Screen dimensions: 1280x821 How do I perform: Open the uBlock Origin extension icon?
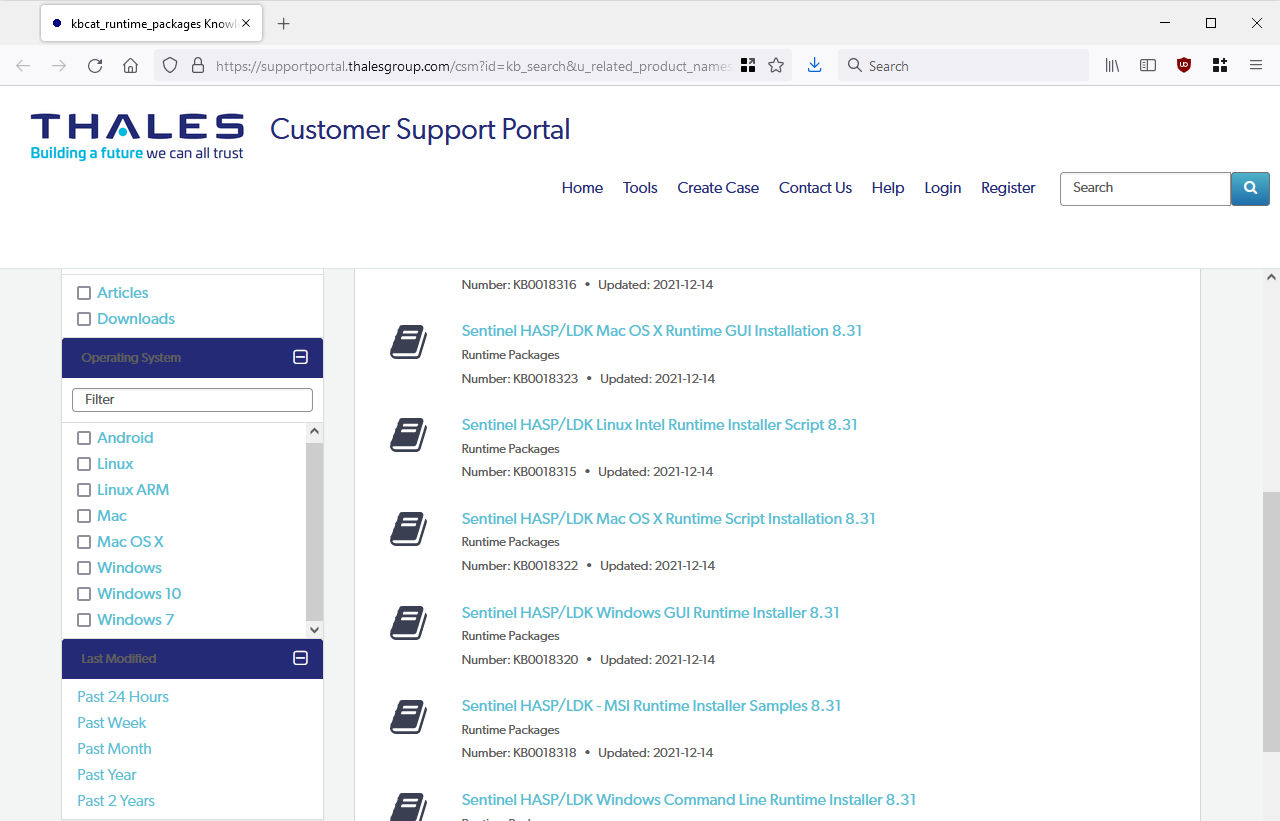coord(1184,66)
